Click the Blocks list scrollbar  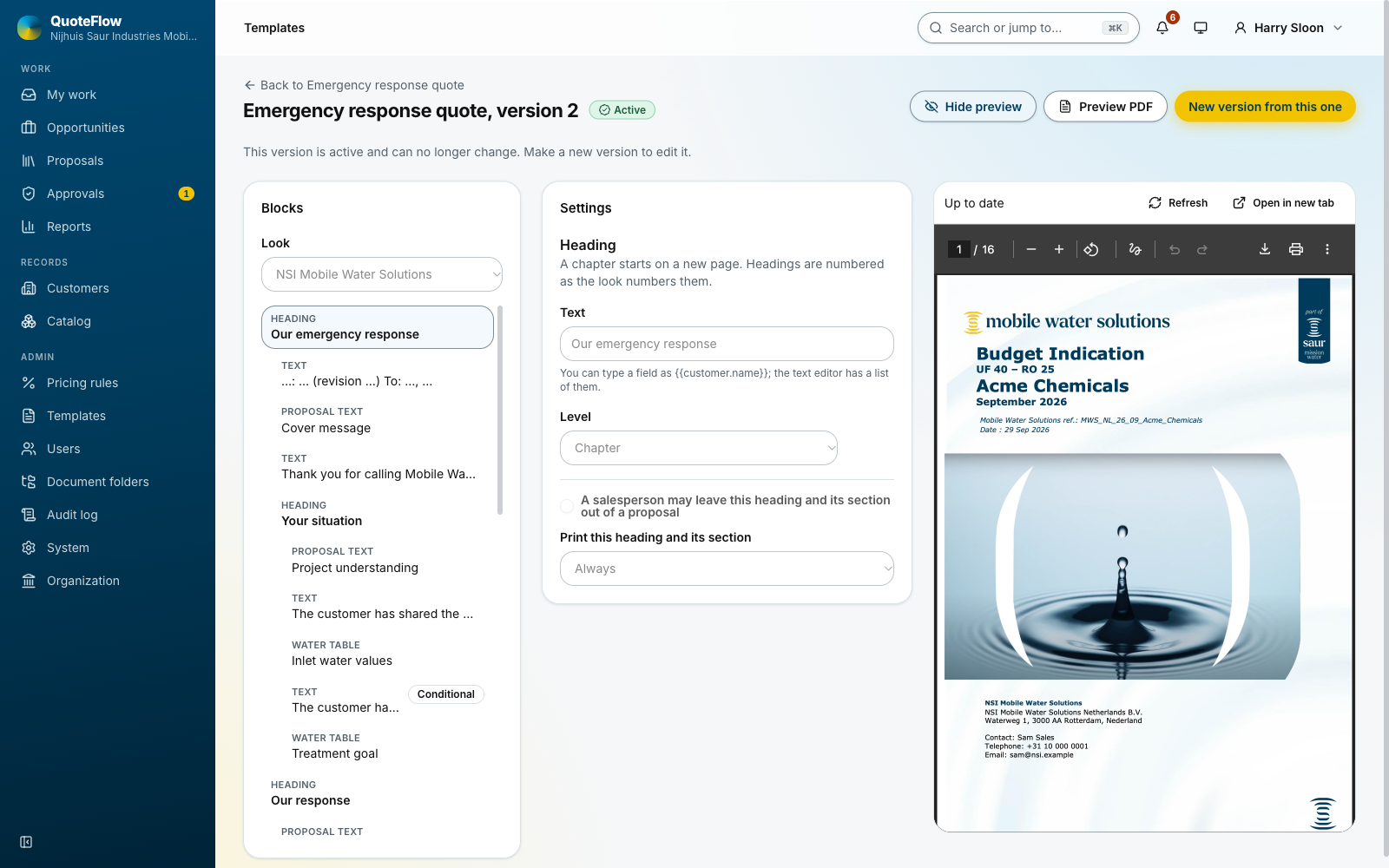pos(500,410)
